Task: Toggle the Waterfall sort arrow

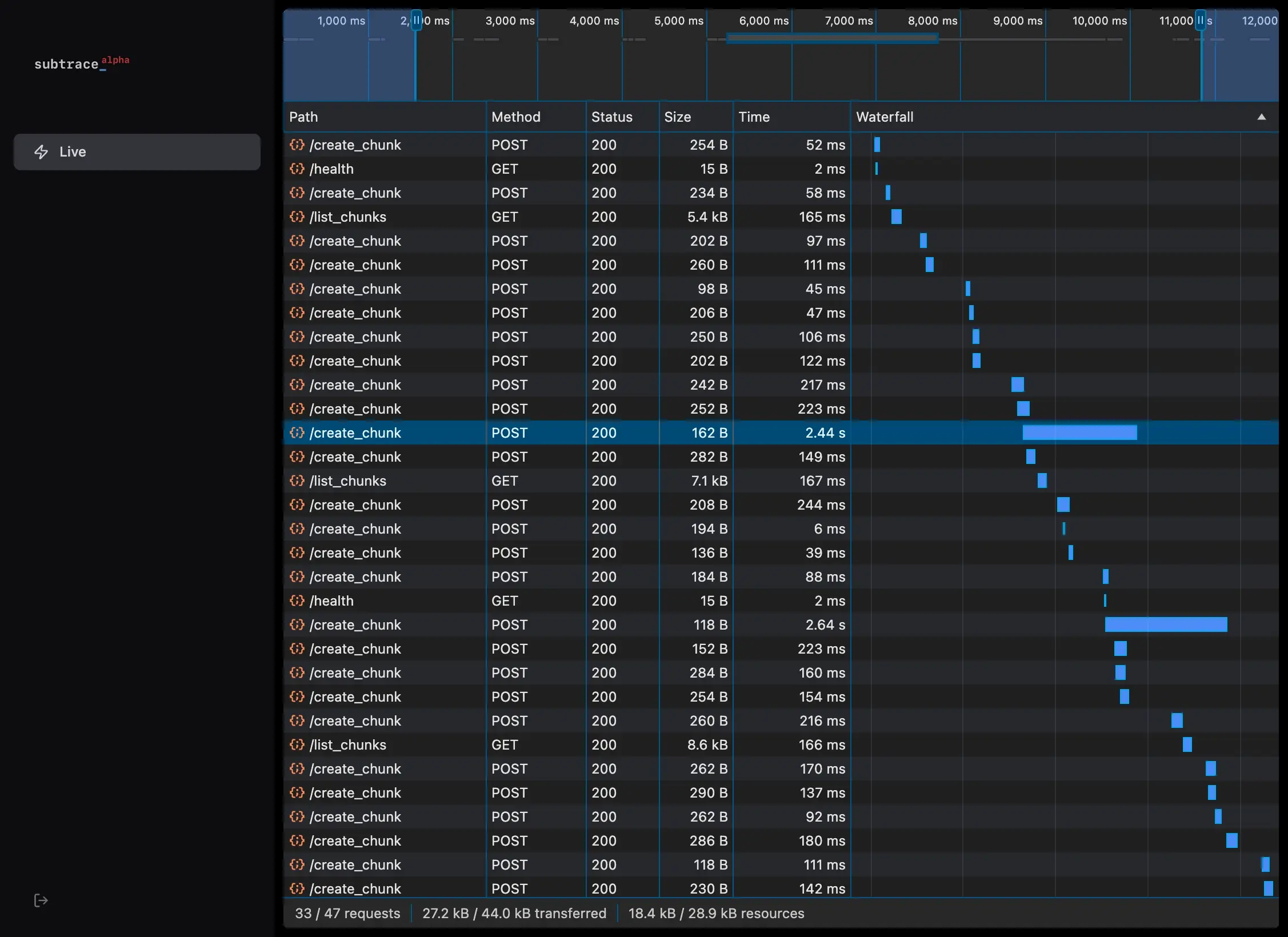Action: (1261, 117)
